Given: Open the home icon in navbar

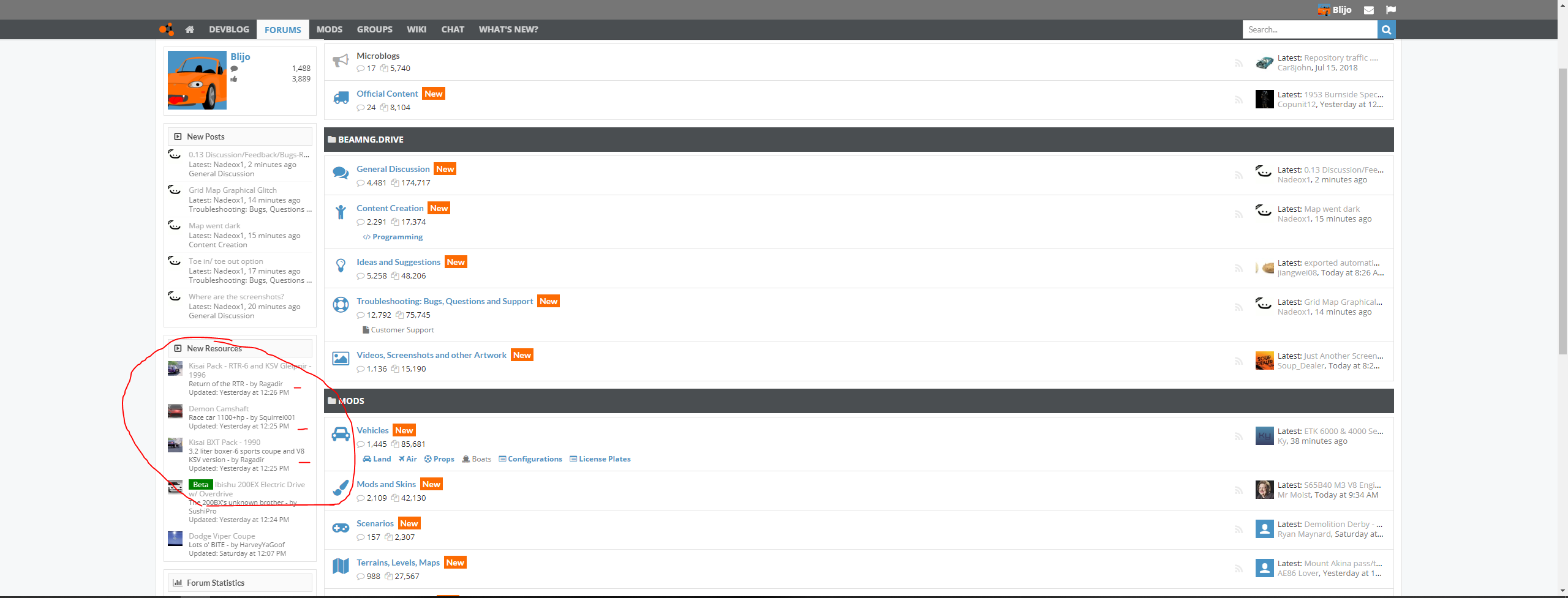Looking at the screenshot, I should [x=189, y=29].
